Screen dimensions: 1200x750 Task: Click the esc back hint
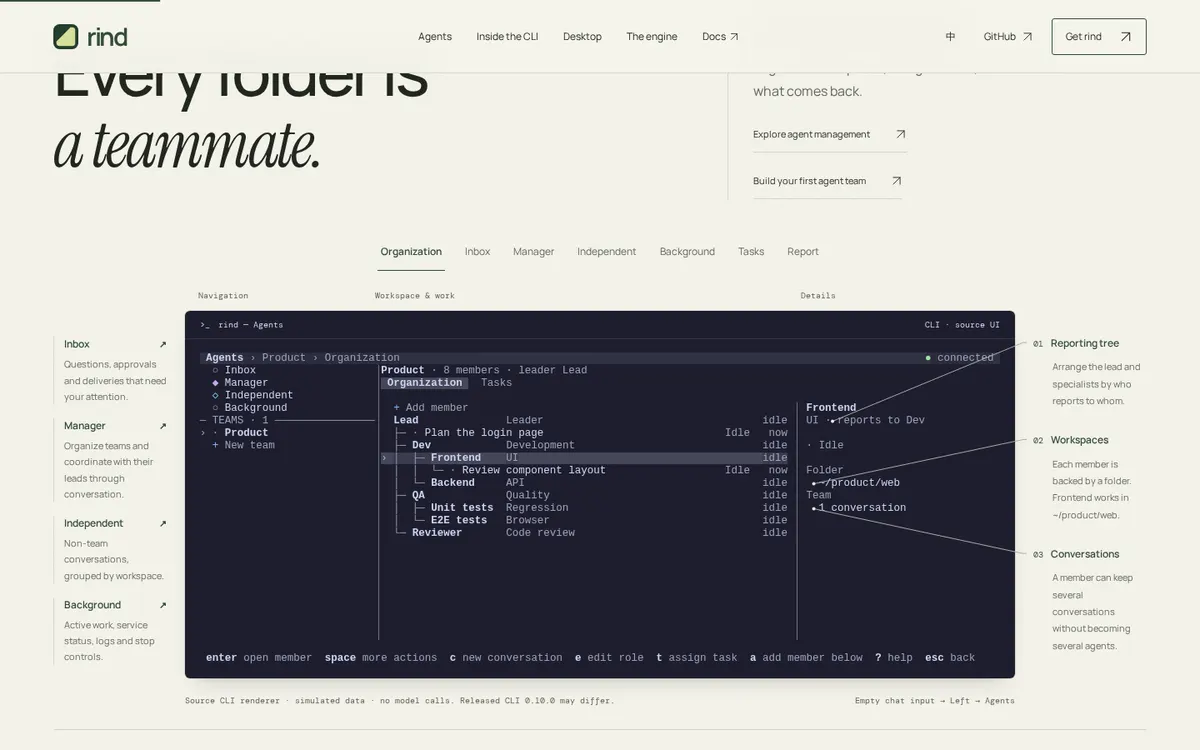tap(950, 658)
